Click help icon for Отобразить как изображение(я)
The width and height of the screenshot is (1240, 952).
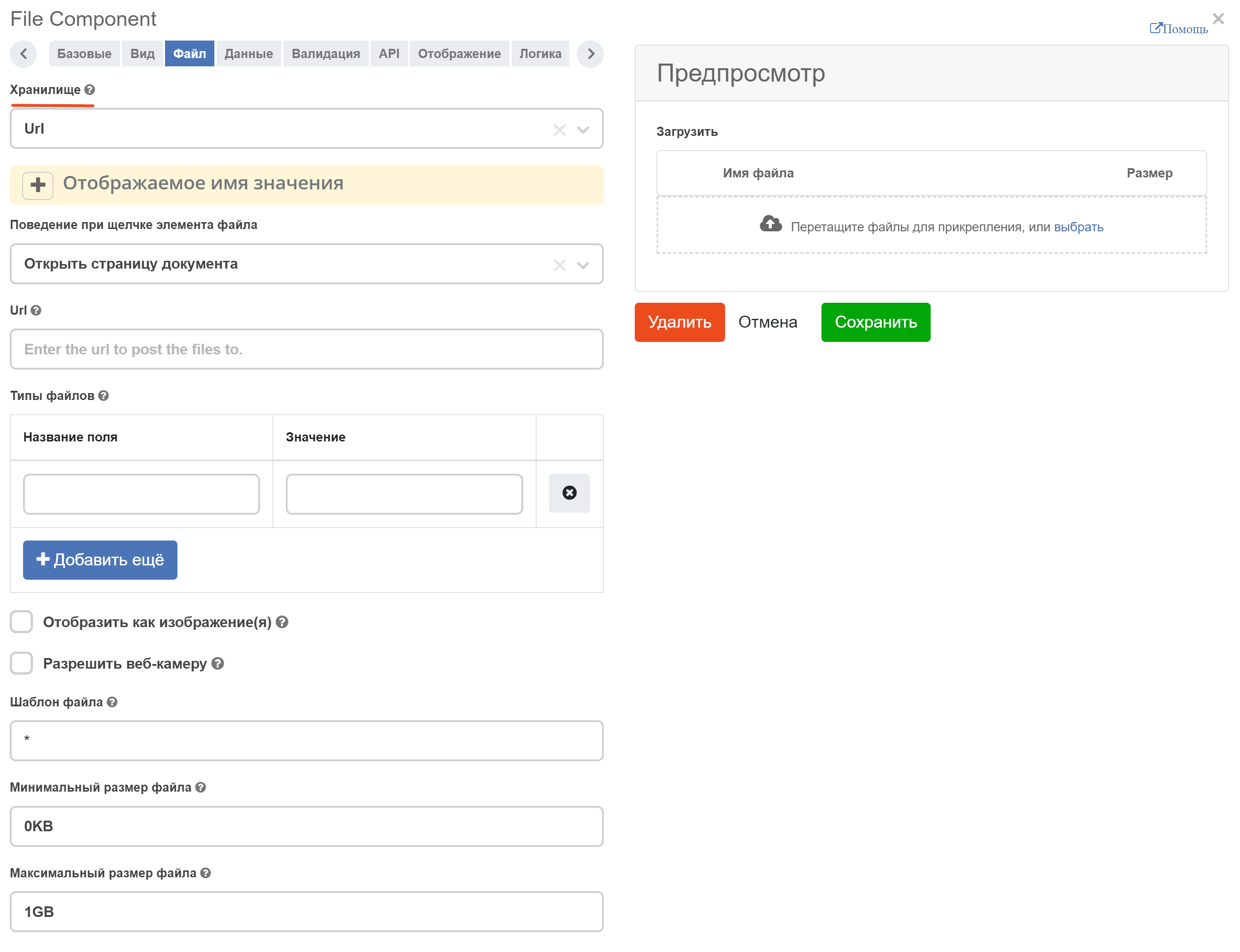tap(282, 622)
